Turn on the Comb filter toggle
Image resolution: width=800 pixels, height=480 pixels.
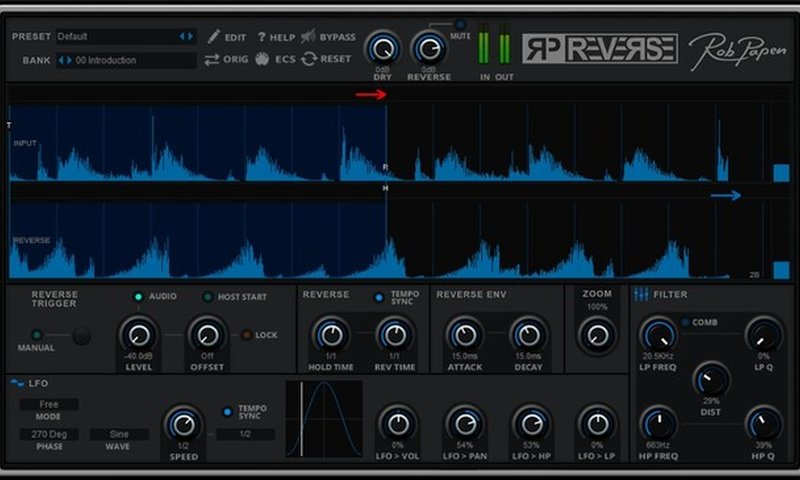(686, 322)
